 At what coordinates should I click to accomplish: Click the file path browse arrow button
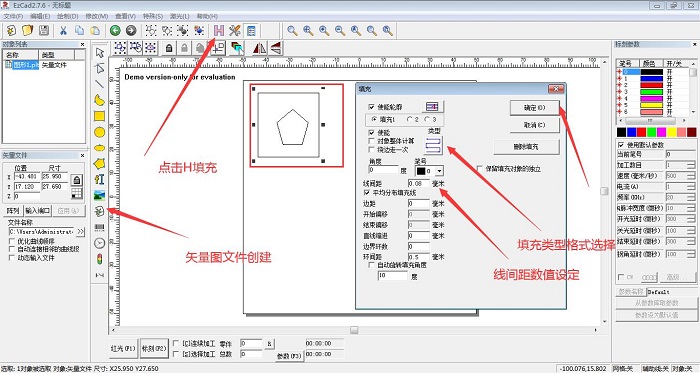coord(81,232)
